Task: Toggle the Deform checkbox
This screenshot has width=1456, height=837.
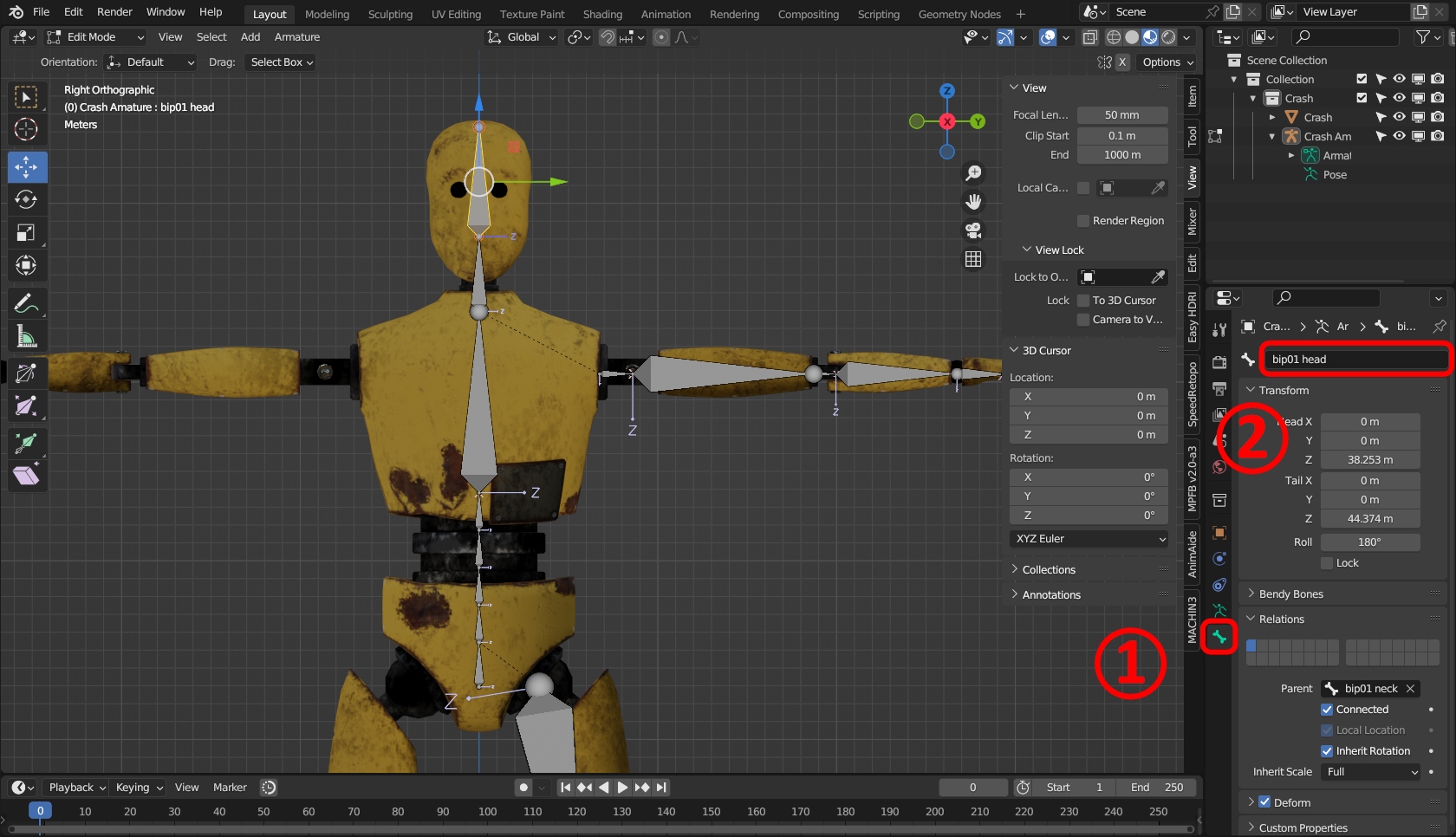Action: point(1264,802)
